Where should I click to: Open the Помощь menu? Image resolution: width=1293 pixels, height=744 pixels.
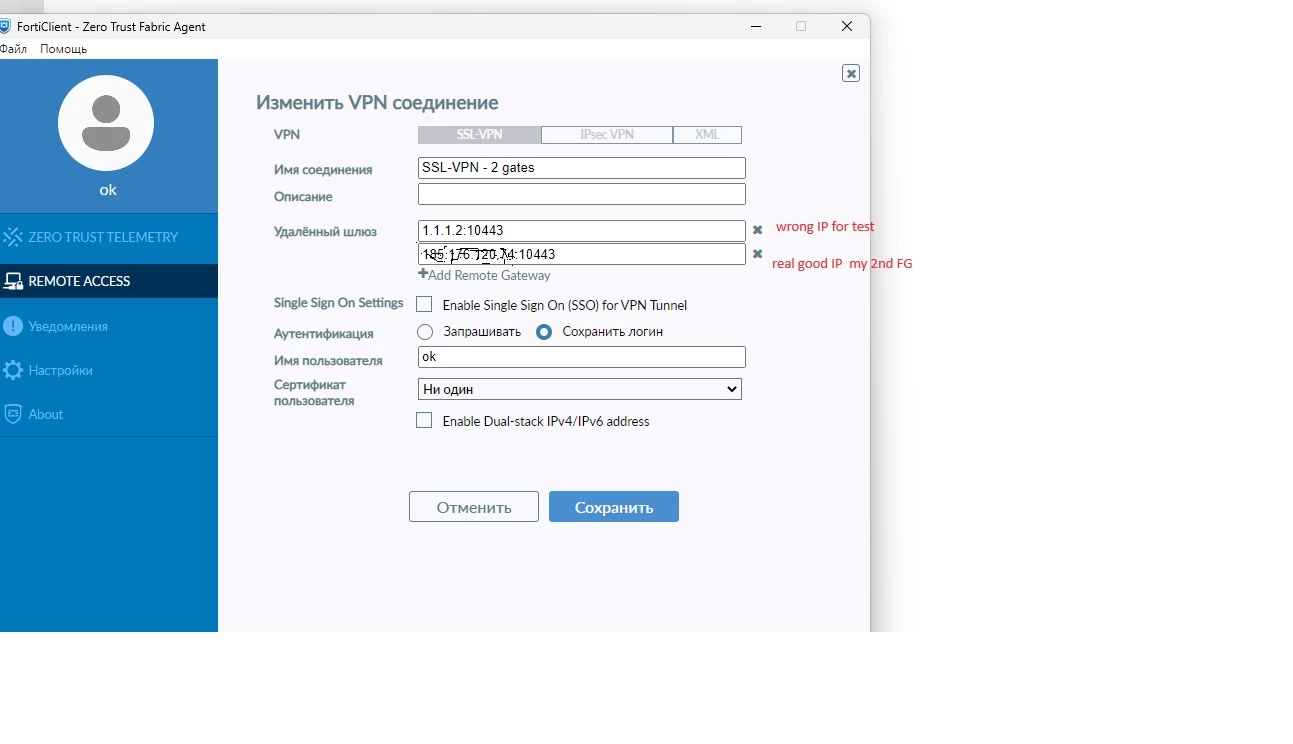(63, 49)
